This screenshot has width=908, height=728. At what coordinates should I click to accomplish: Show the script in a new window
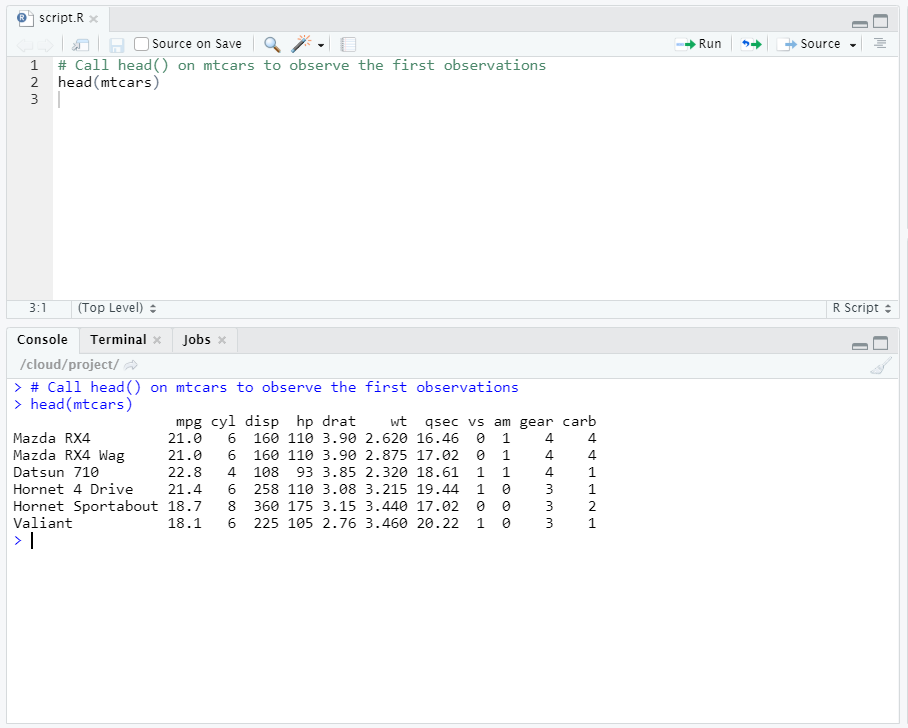(x=80, y=45)
